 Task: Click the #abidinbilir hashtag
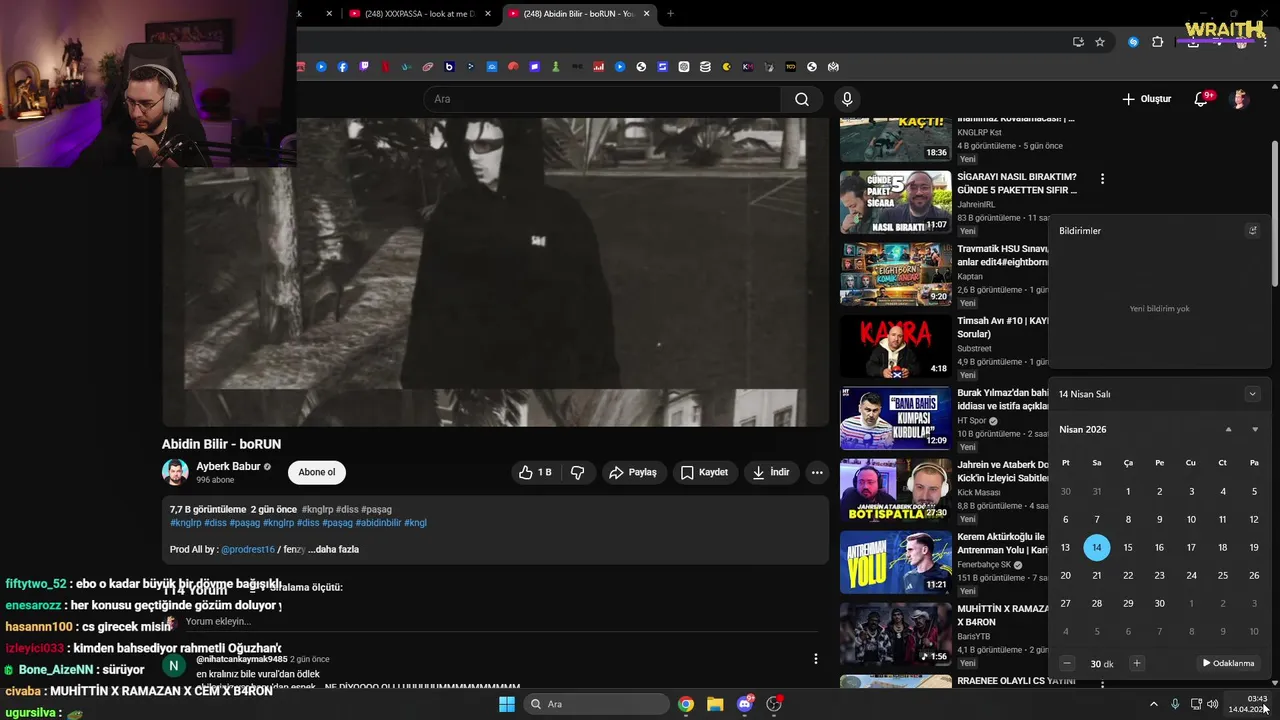click(x=378, y=522)
